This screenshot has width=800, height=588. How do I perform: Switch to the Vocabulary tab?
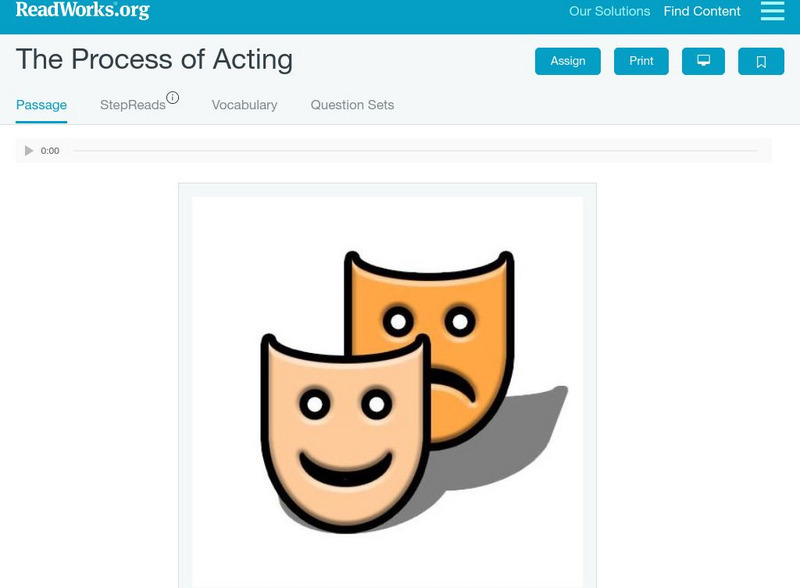pos(245,103)
